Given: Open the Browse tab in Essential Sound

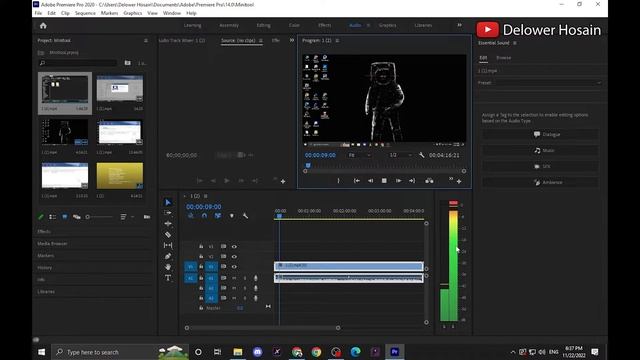Looking at the screenshot, I should tap(503, 58).
